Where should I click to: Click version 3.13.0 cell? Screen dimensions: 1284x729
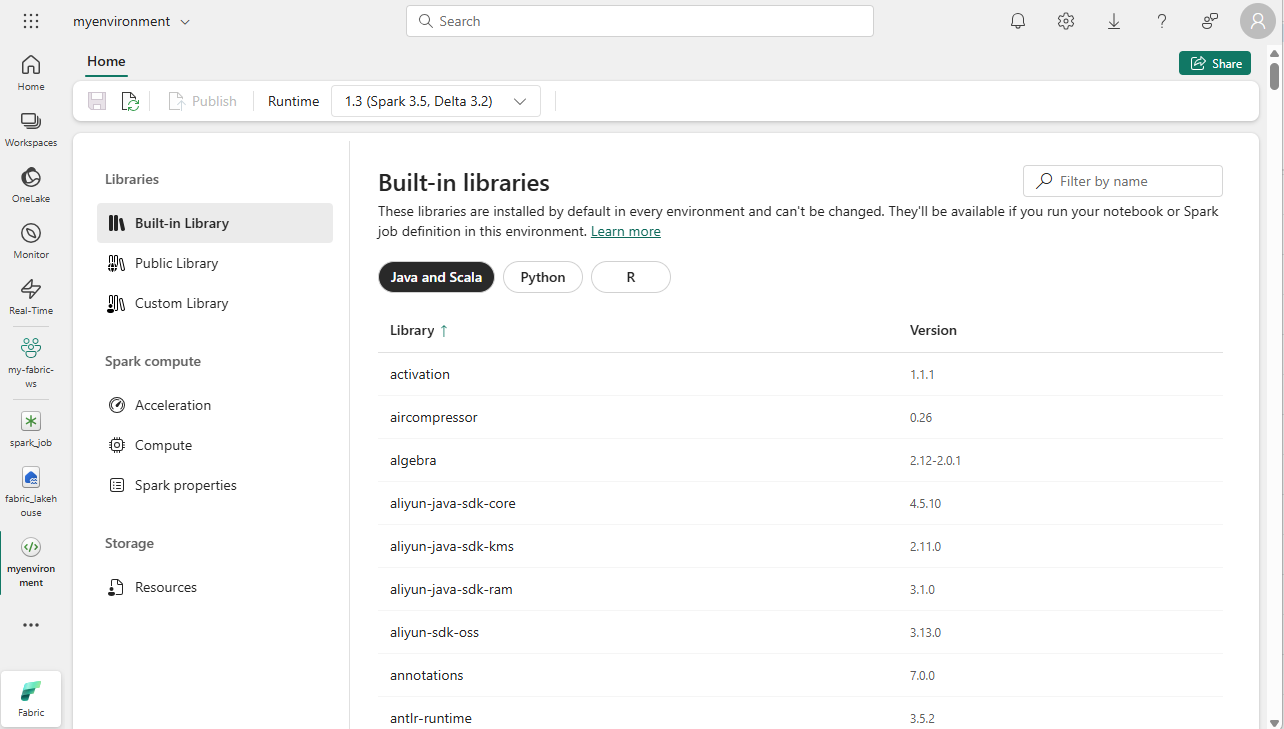(x=925, y=633)
